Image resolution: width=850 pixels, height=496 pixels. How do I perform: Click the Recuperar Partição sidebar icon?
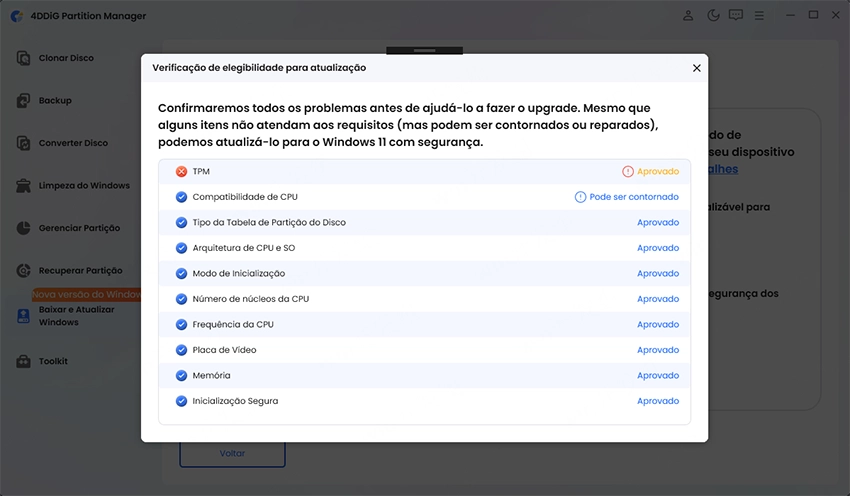(x=23, y=270)
